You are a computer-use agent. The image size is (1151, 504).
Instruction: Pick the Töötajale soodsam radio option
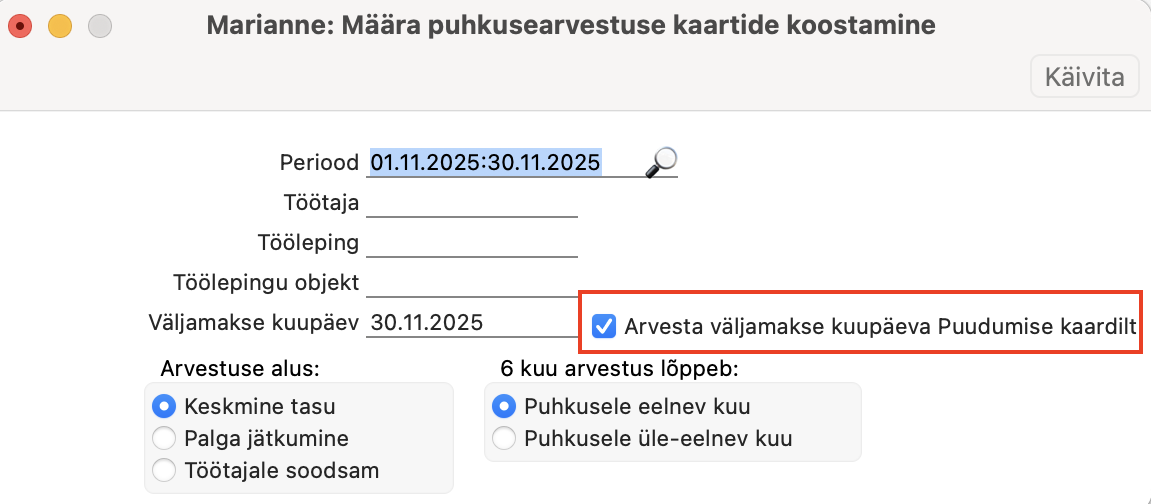click(x=162, y=469)
